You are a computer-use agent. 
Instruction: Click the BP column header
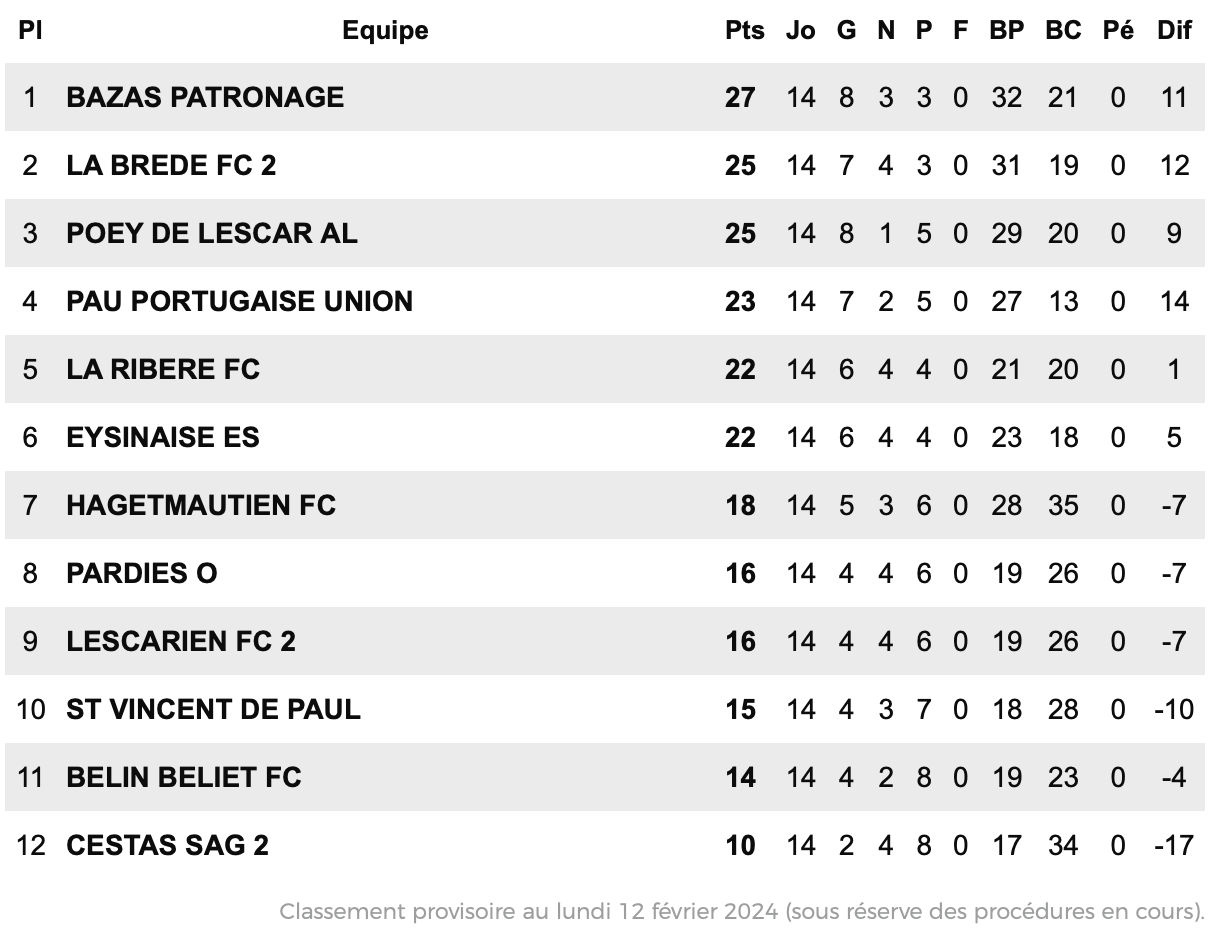pos(1007,30)
